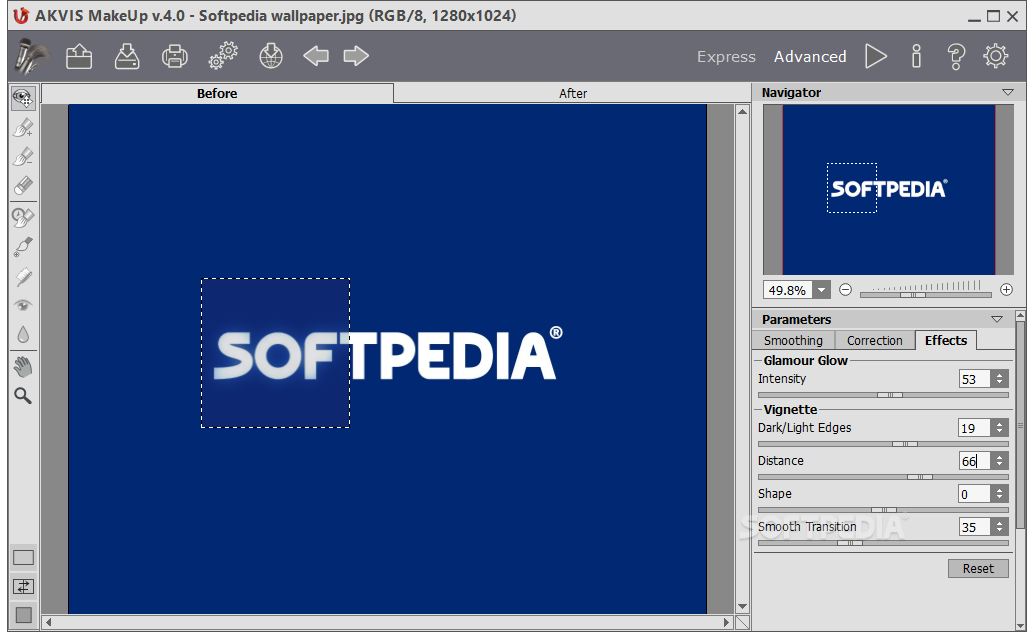Click zoom in plus button
This screenshot has height=639, width=1034.
coord(1006,289)
